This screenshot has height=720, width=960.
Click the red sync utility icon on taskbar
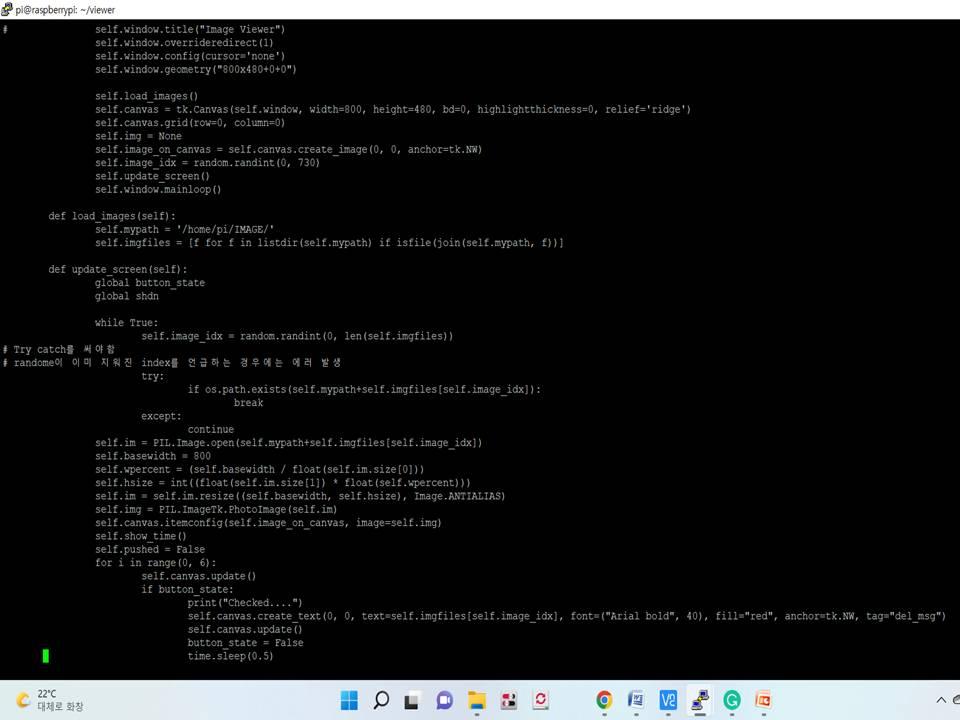pyautogui.click(x=540, y=700)
